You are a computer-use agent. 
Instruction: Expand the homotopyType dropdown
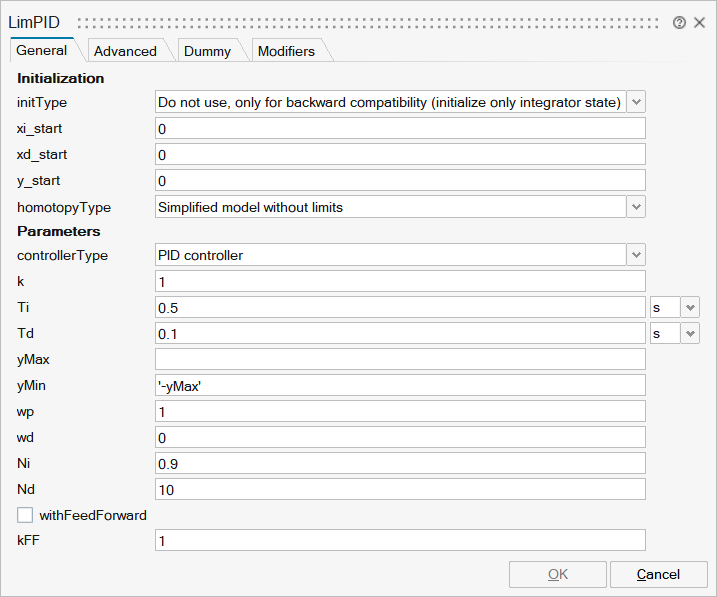tap(636, 207)
